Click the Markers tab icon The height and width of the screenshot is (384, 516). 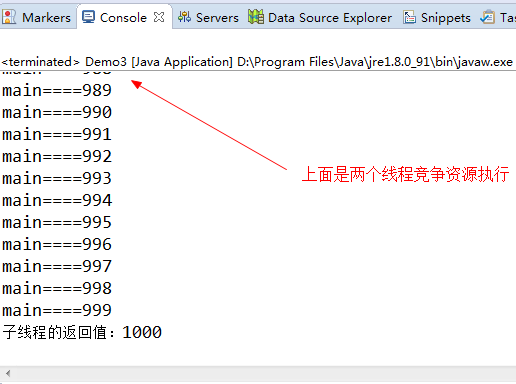coord(9,17)
